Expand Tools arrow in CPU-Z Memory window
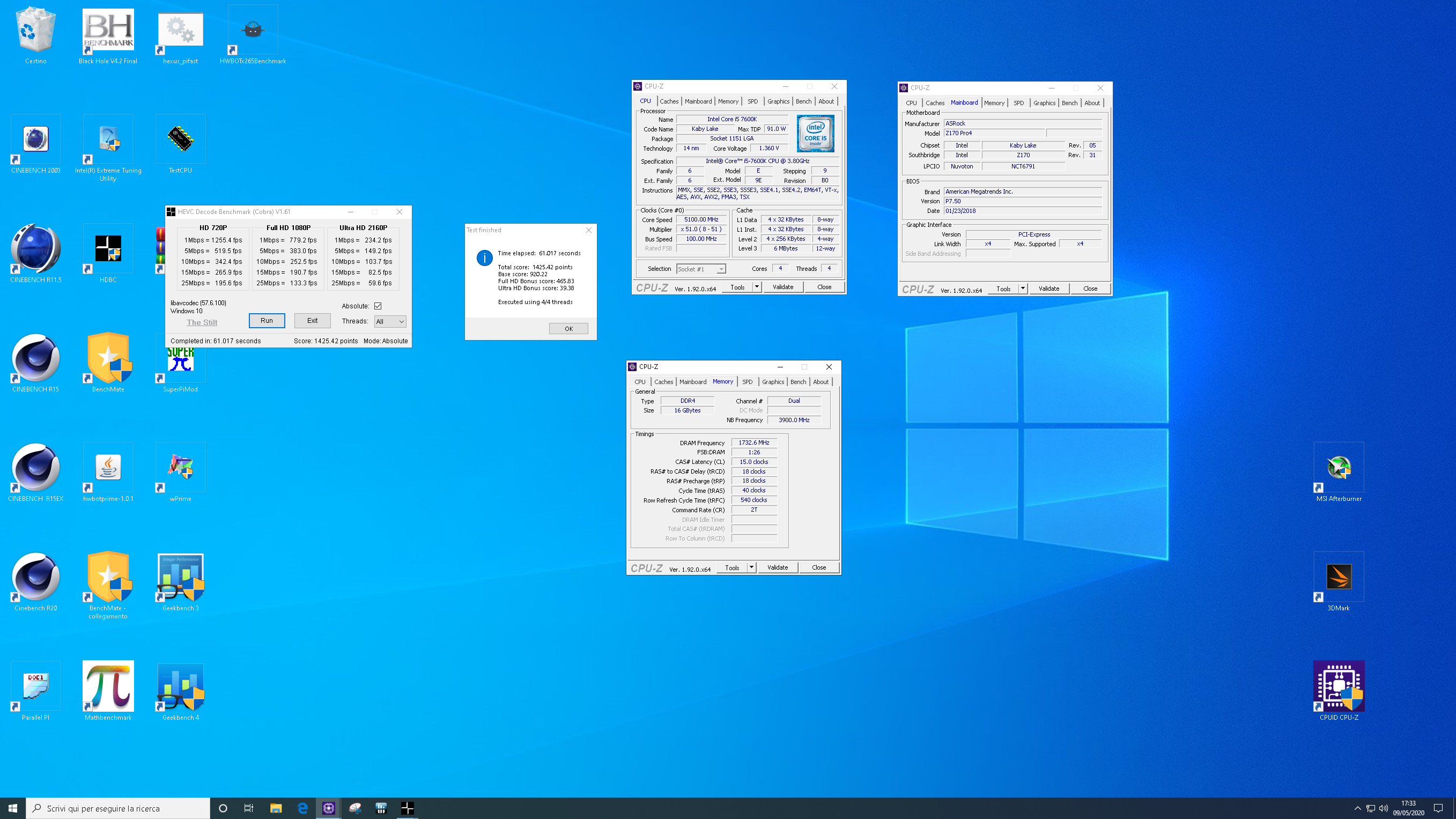This screenshot has height=819, width=1456. (751, 567)
